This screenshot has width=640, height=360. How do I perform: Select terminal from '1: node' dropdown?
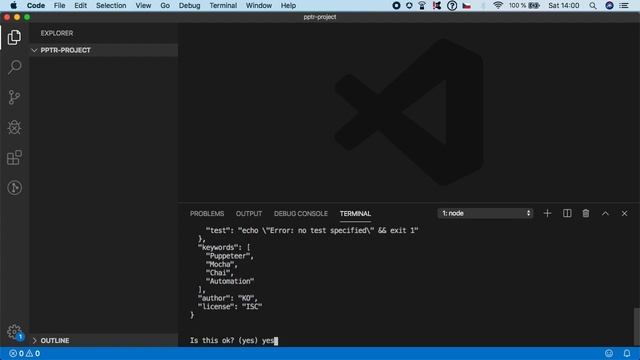[485, 213]
